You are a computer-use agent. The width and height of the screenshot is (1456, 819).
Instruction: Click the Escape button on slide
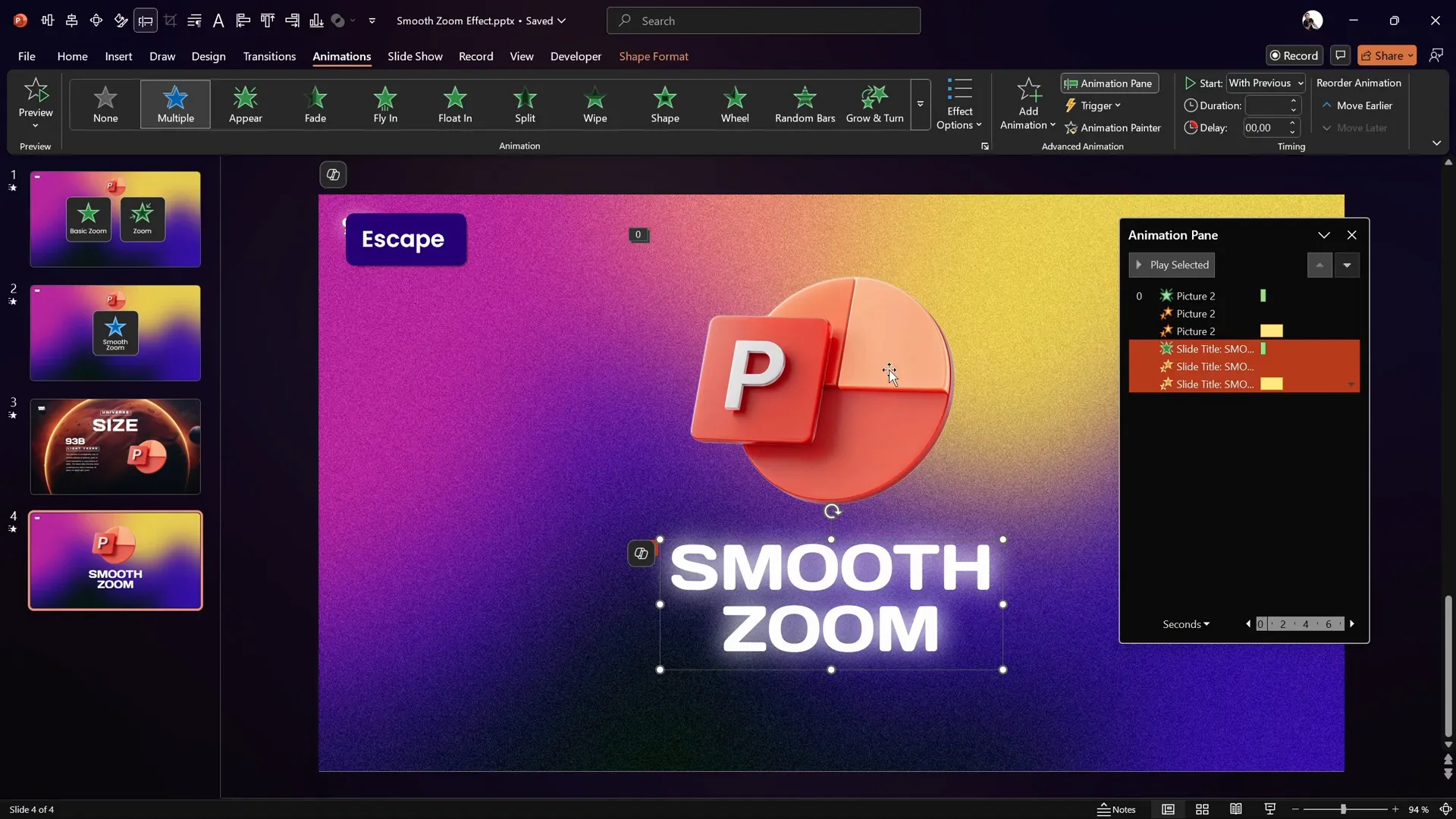[x=406, y=239]
